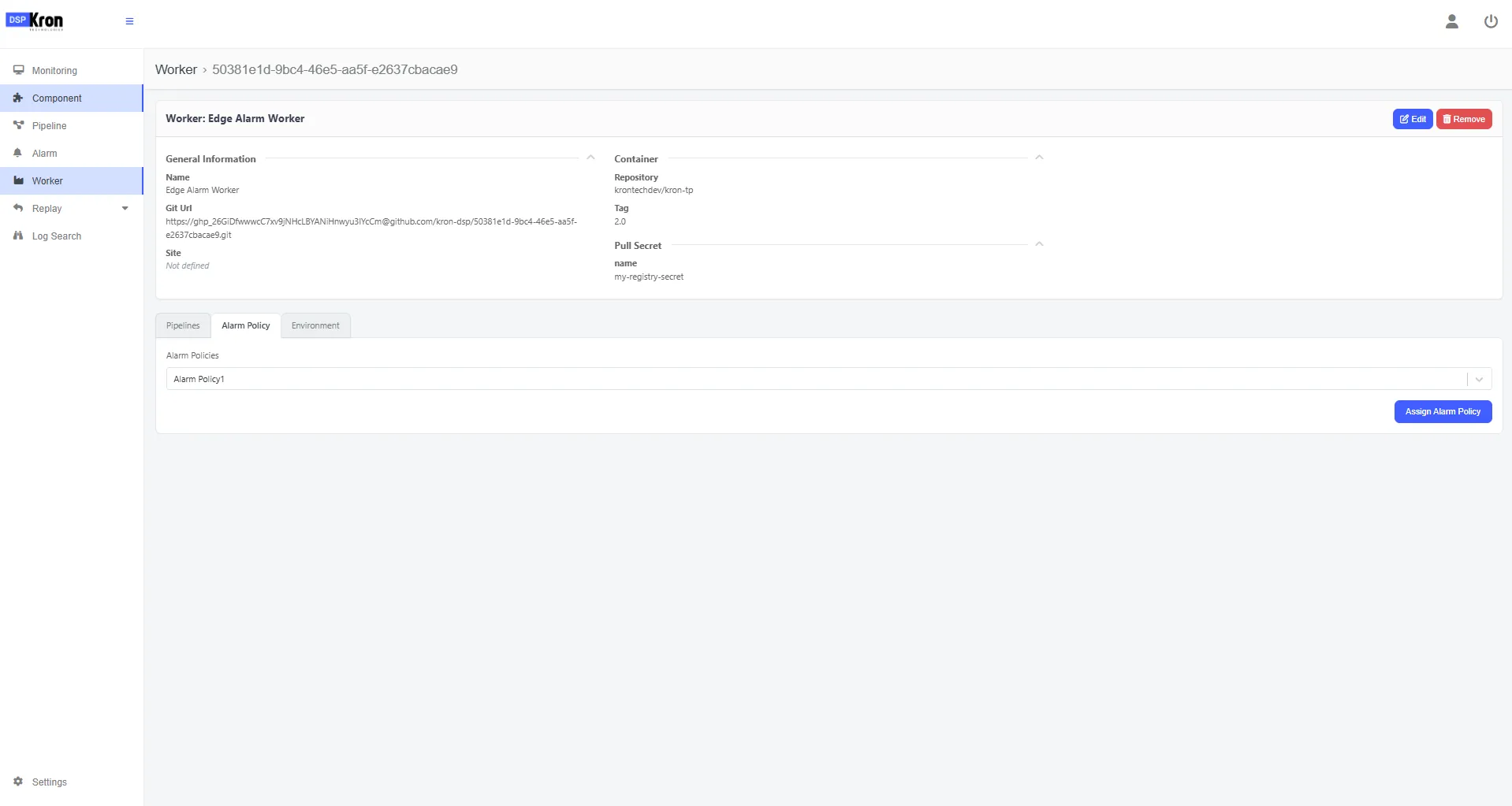Viewport: 1512px width, 806px height.
Task: Click the my-registry-secret value
Action: 649,277
